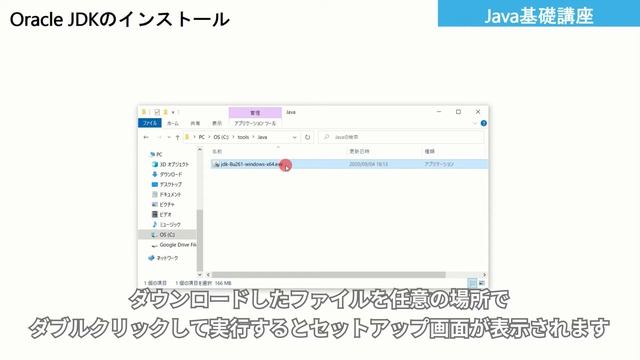The height and width of the screenshot is (360, 640).
Task: Select ネットワーク in the navigation pane
Action: pos(163,258)
